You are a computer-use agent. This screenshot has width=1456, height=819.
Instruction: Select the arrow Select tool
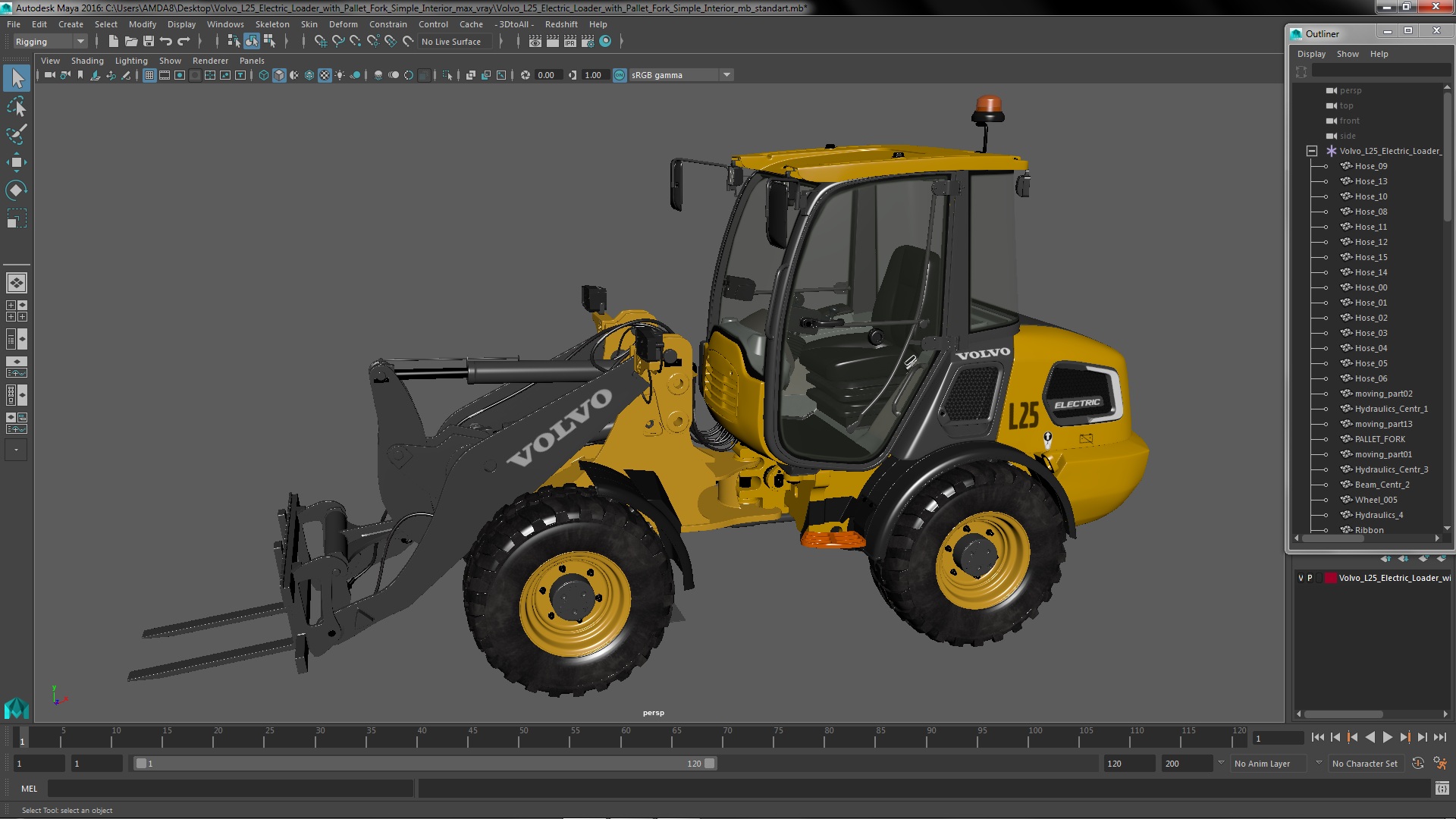(x=17, y=78)
